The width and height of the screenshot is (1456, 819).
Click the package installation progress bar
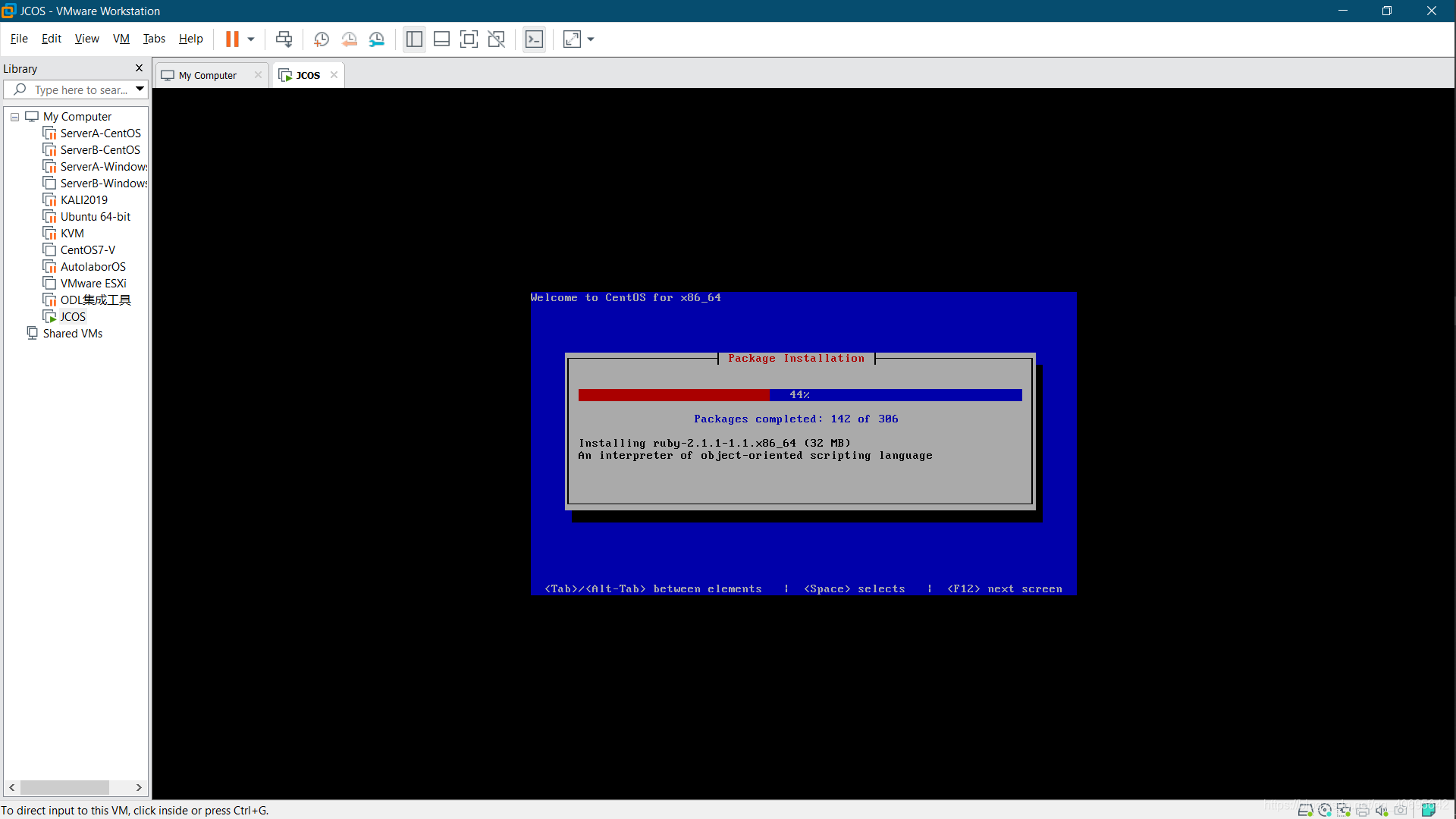(x=800, y=394)
